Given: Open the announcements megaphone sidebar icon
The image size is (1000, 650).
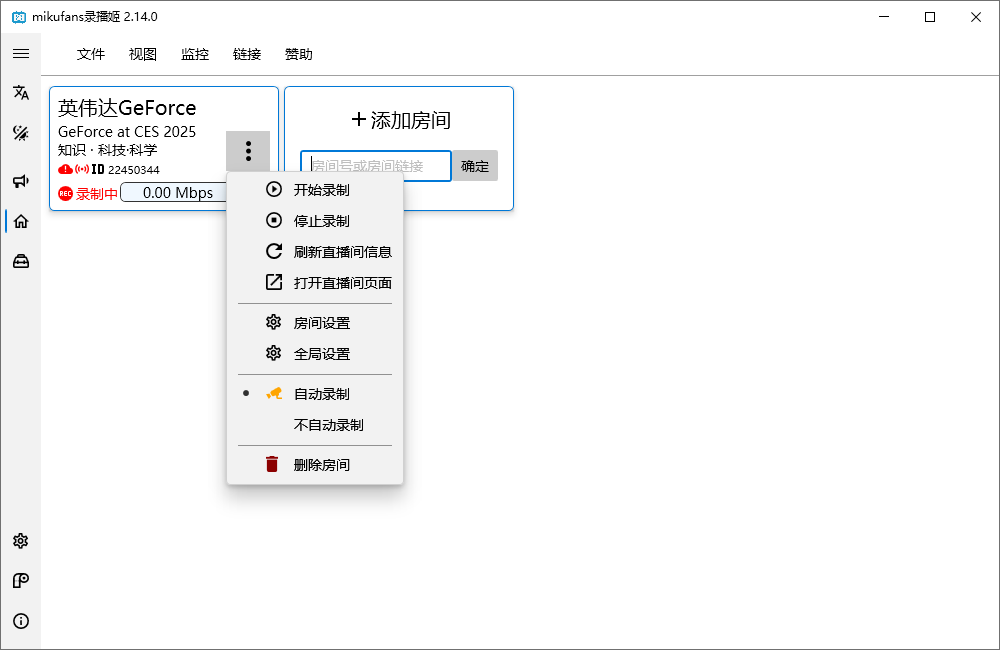Looking at the screenshot, I should coord(21,181).
